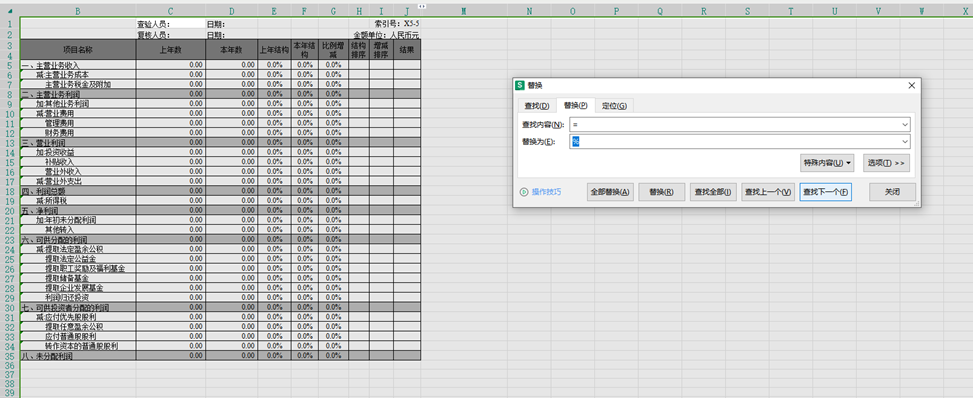Click the 查找全部(I) button

coord(713,192)
